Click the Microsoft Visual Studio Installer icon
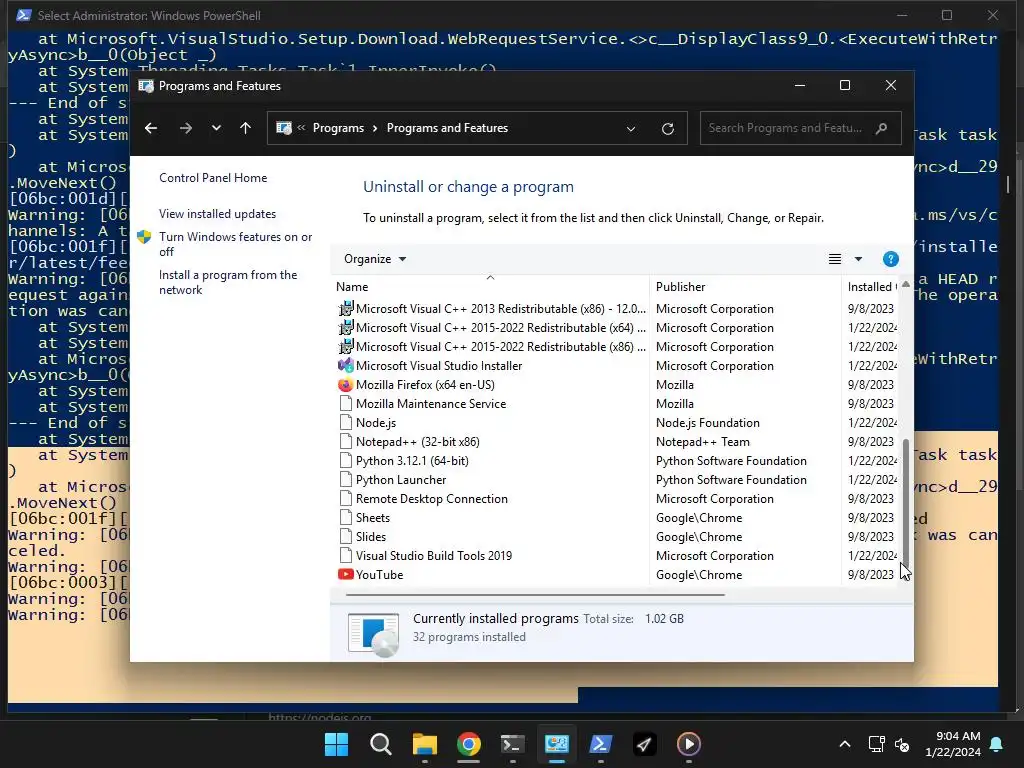This screenshot has height=768, width=1024. [345, 366]
